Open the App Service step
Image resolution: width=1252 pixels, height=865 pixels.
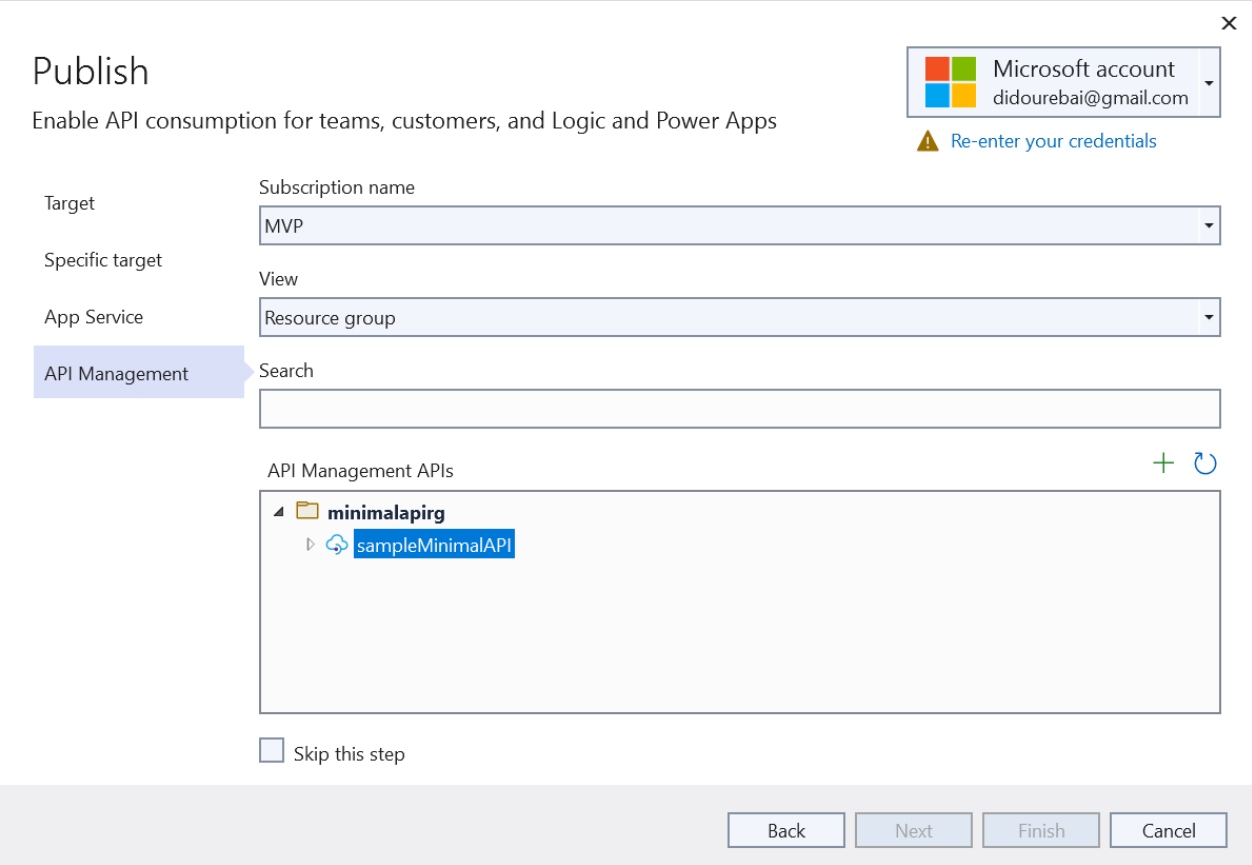tap(94, 317)
